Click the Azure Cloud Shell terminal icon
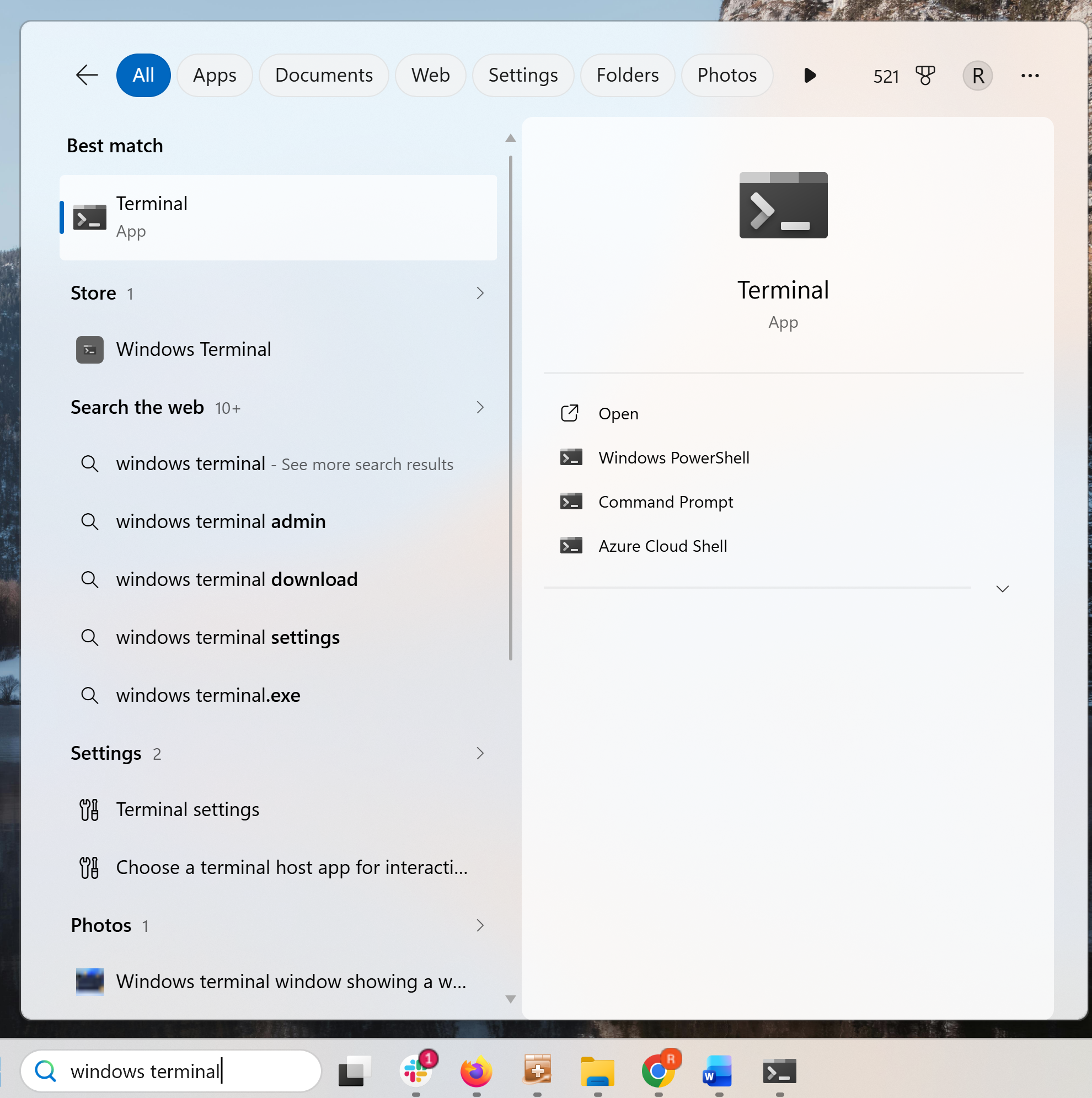 pos(571,546)
